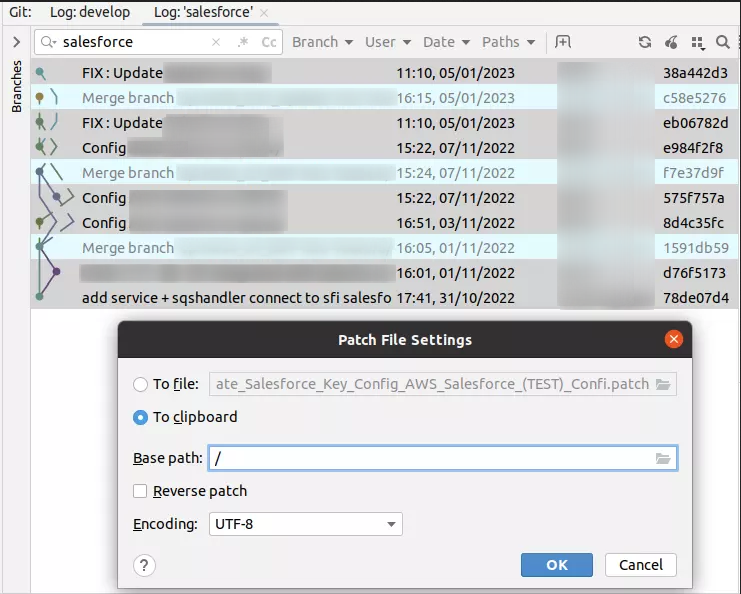Click the Git: tool window label
Screen dimensions: 741x594
(20, 12)
